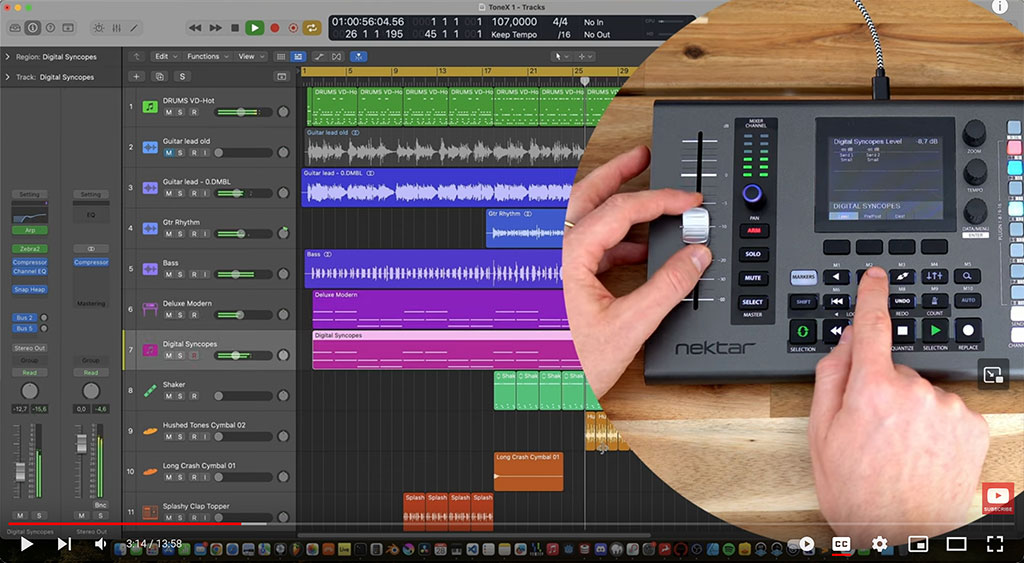
Task: Switch to list view icon in toolbar
Action: 281,57
